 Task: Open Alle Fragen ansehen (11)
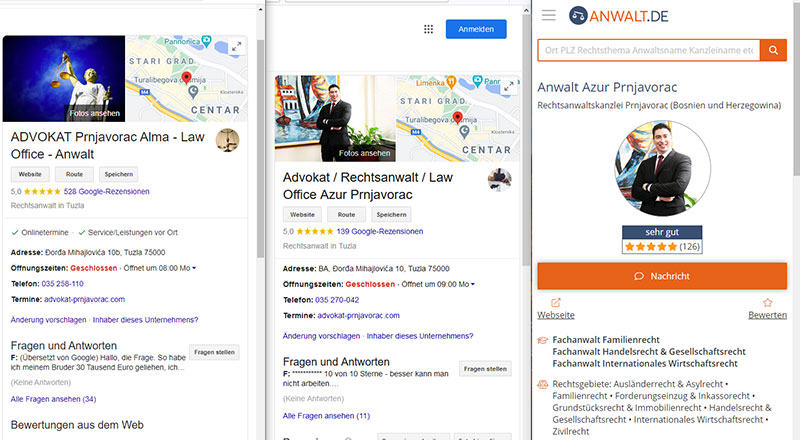click(x=327, y=416)
